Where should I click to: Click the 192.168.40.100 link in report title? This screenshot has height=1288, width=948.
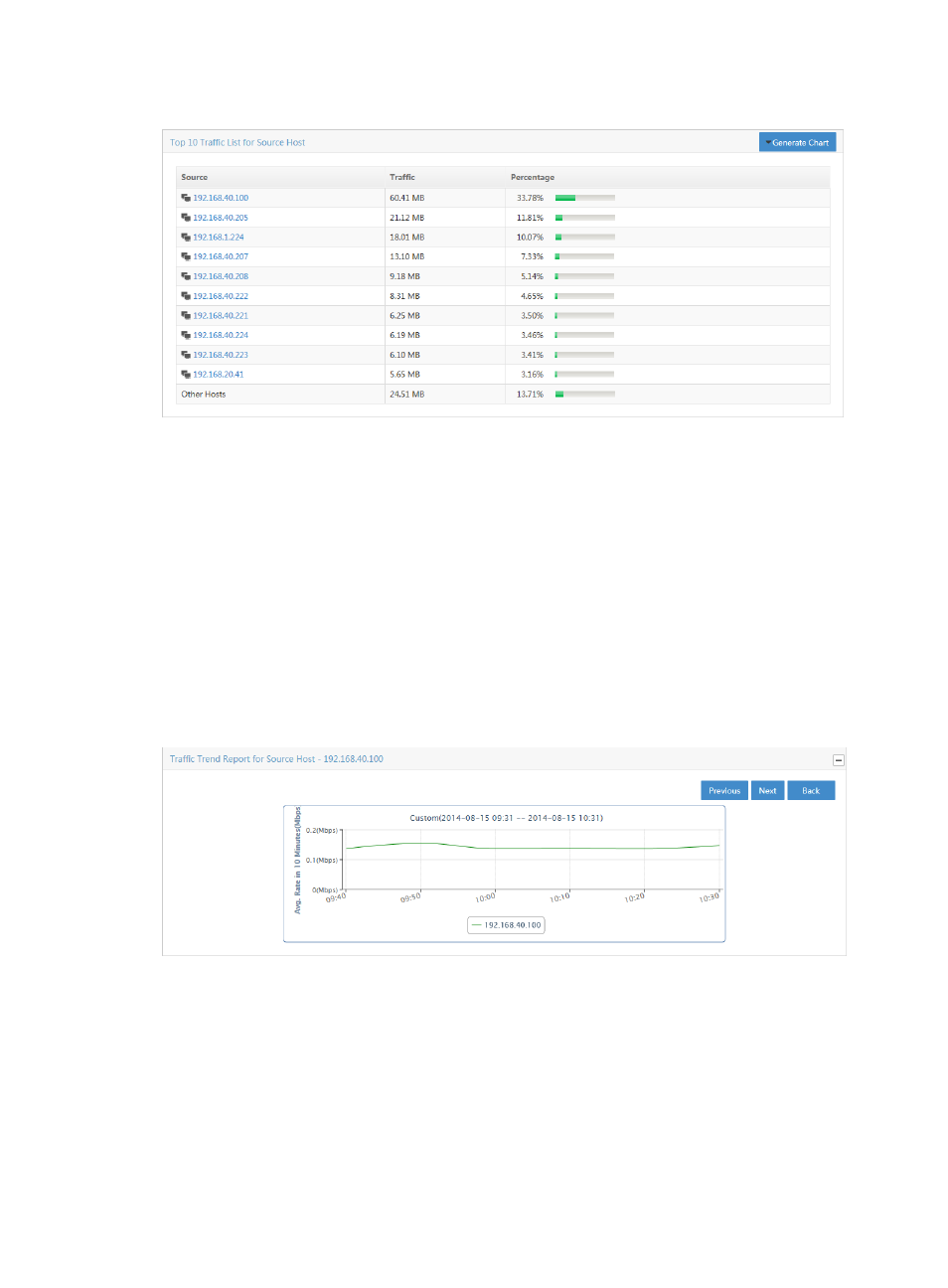pyautogui.click(x=353, y=759)
